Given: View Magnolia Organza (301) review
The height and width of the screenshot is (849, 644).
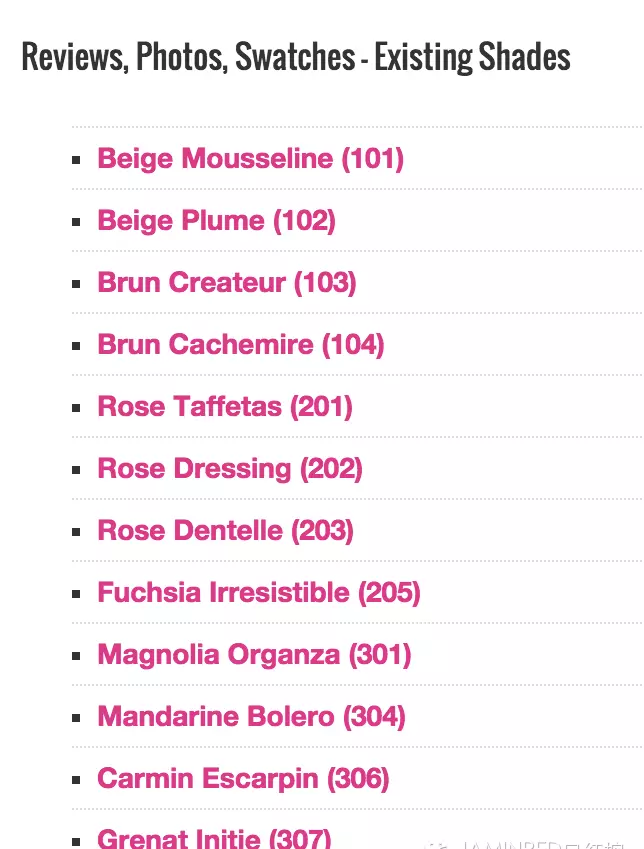Looking at the screenshot, I should [x=255, y=655].
